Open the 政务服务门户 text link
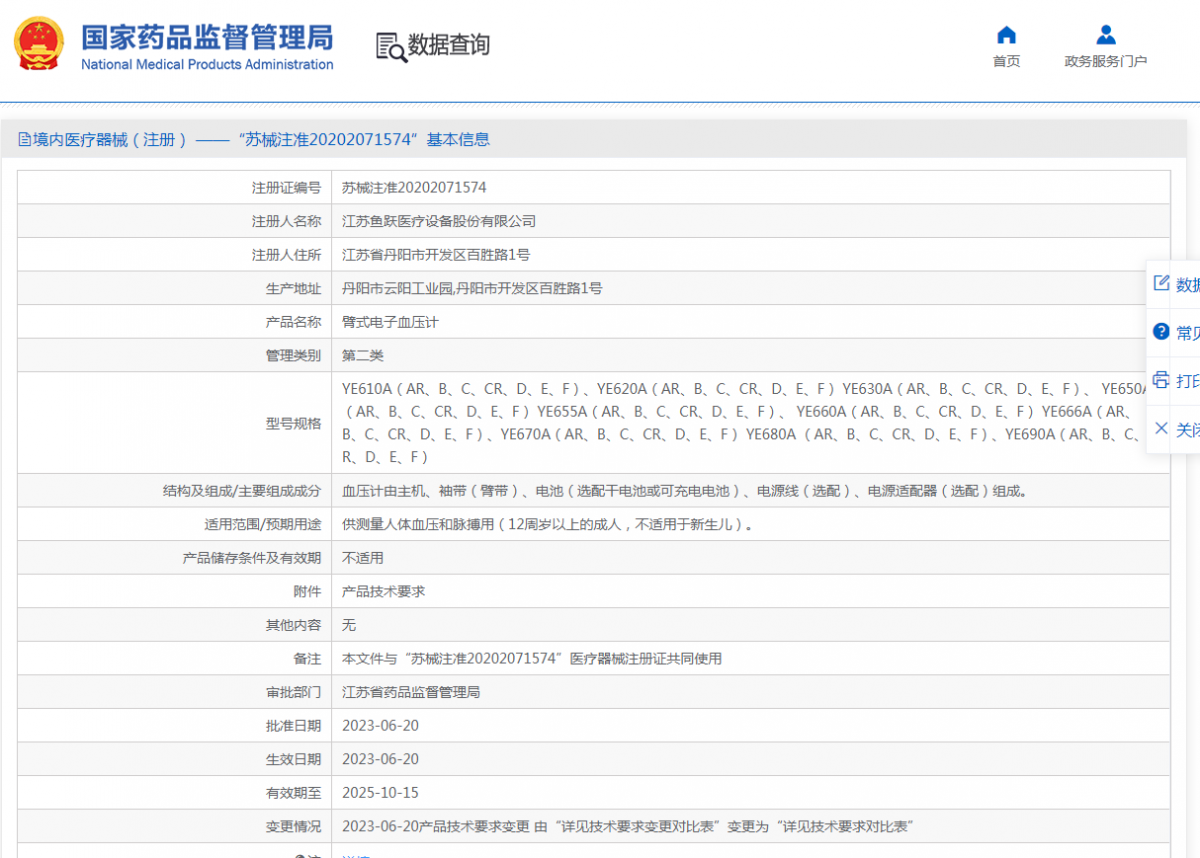Screen dimensions: 1200x858 pos(1105,62)
